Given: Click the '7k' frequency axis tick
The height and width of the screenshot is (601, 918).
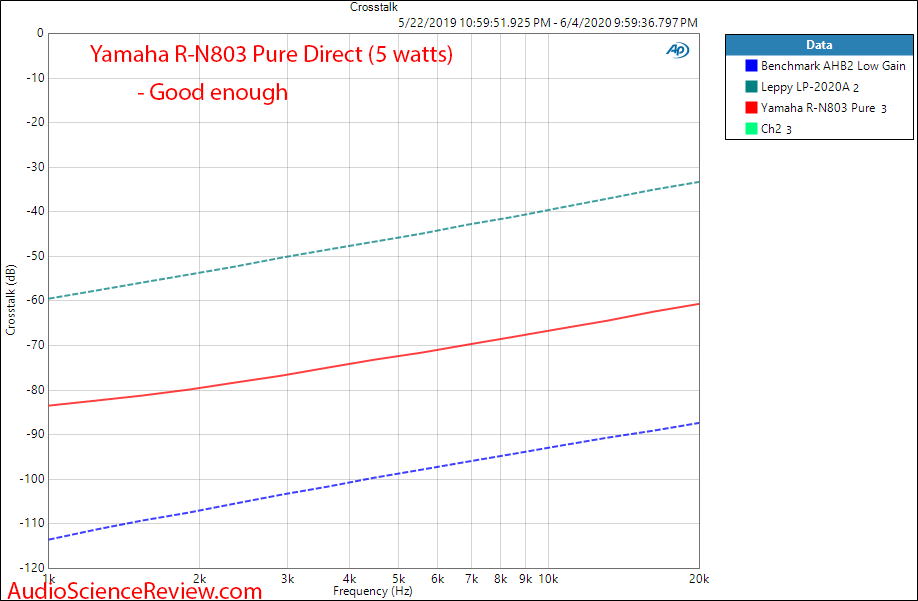Looking at the screenshot, I should pos(471,579).
